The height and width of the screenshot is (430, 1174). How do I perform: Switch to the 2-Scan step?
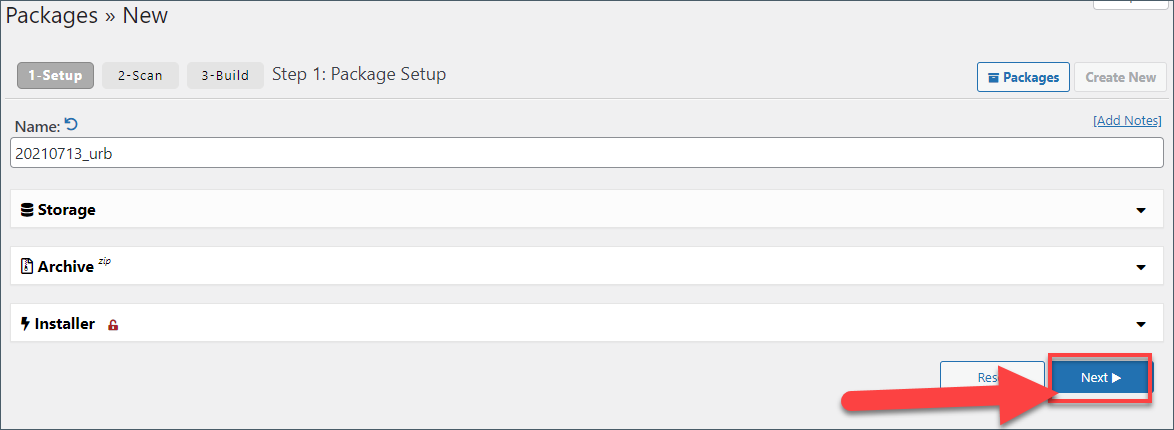pos(140,76)
